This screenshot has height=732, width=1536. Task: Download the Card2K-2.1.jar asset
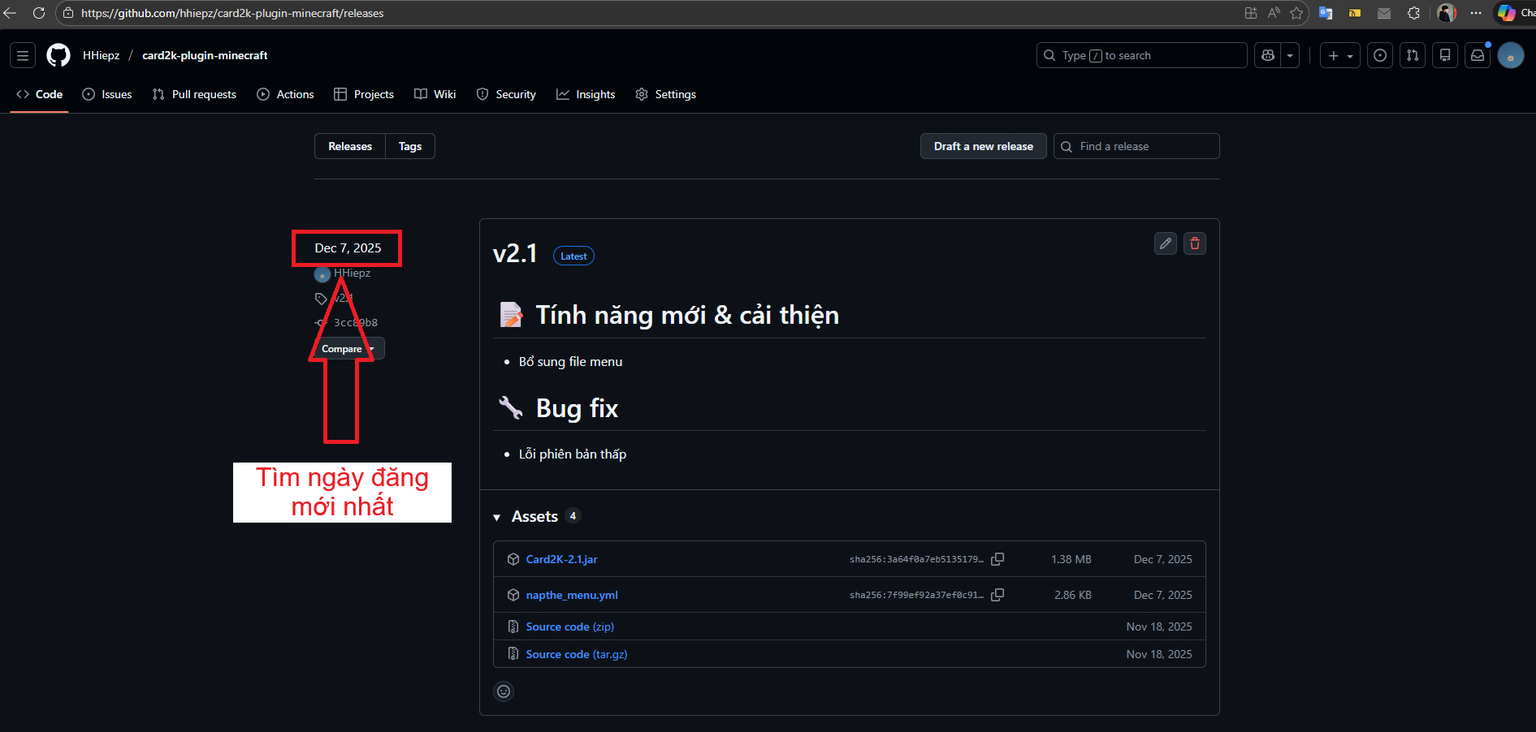point(561,559)
